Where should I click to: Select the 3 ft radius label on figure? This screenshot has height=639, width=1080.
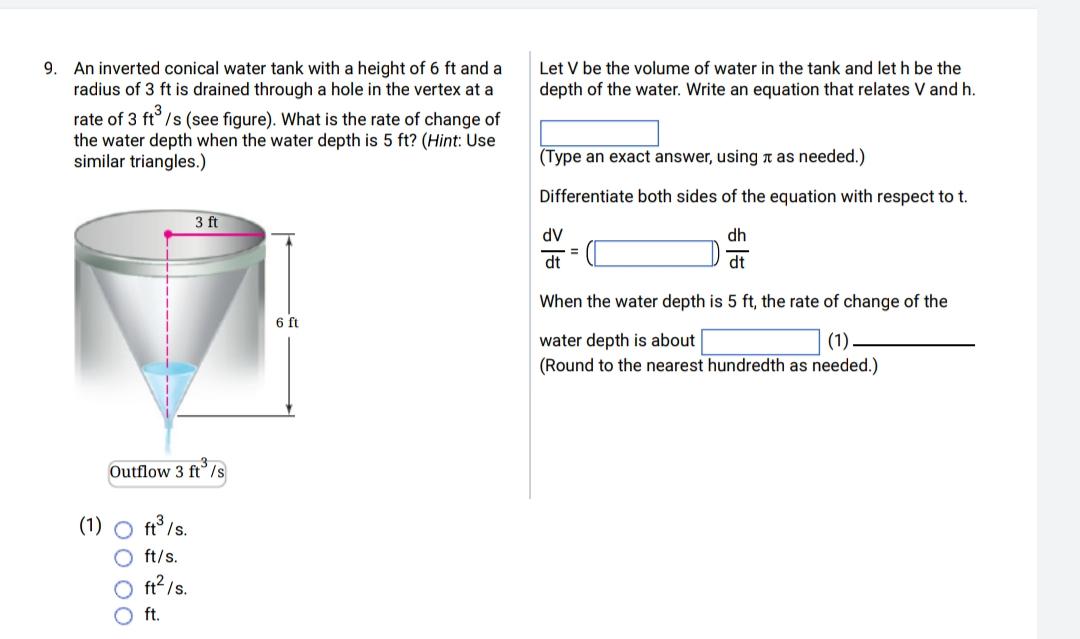click(205, 222)
